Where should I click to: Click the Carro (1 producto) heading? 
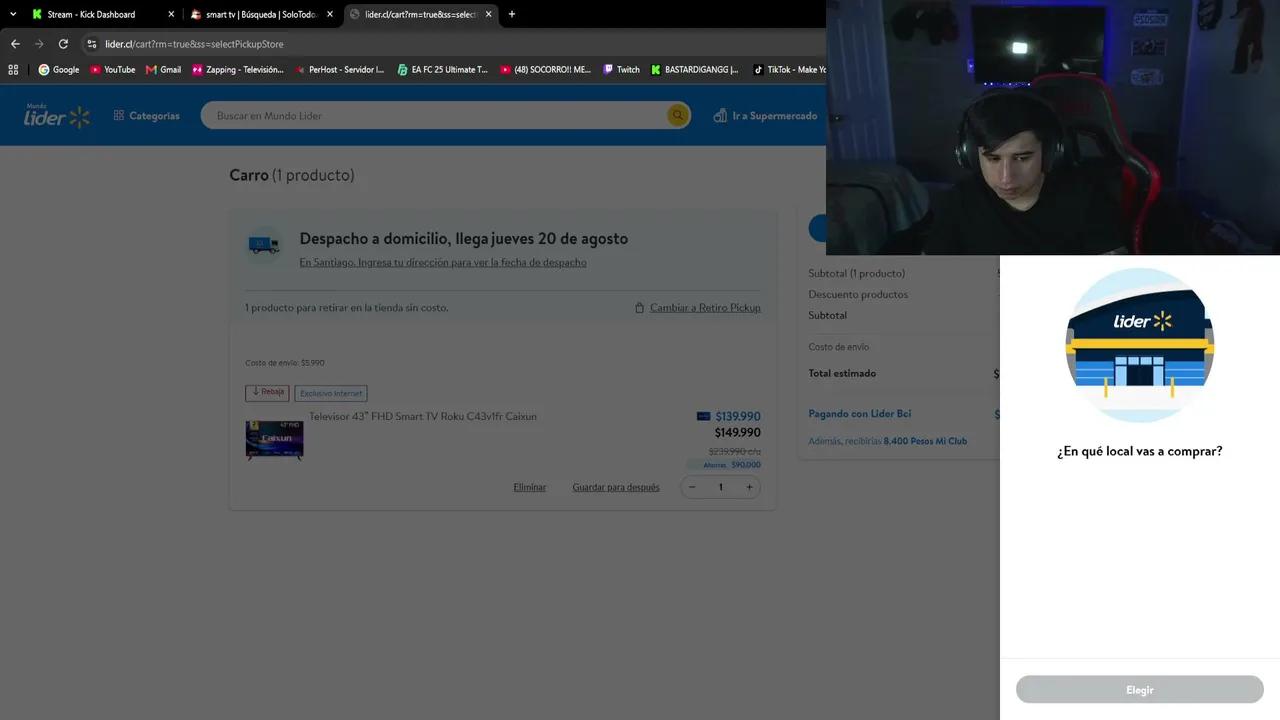coord(292,175)
